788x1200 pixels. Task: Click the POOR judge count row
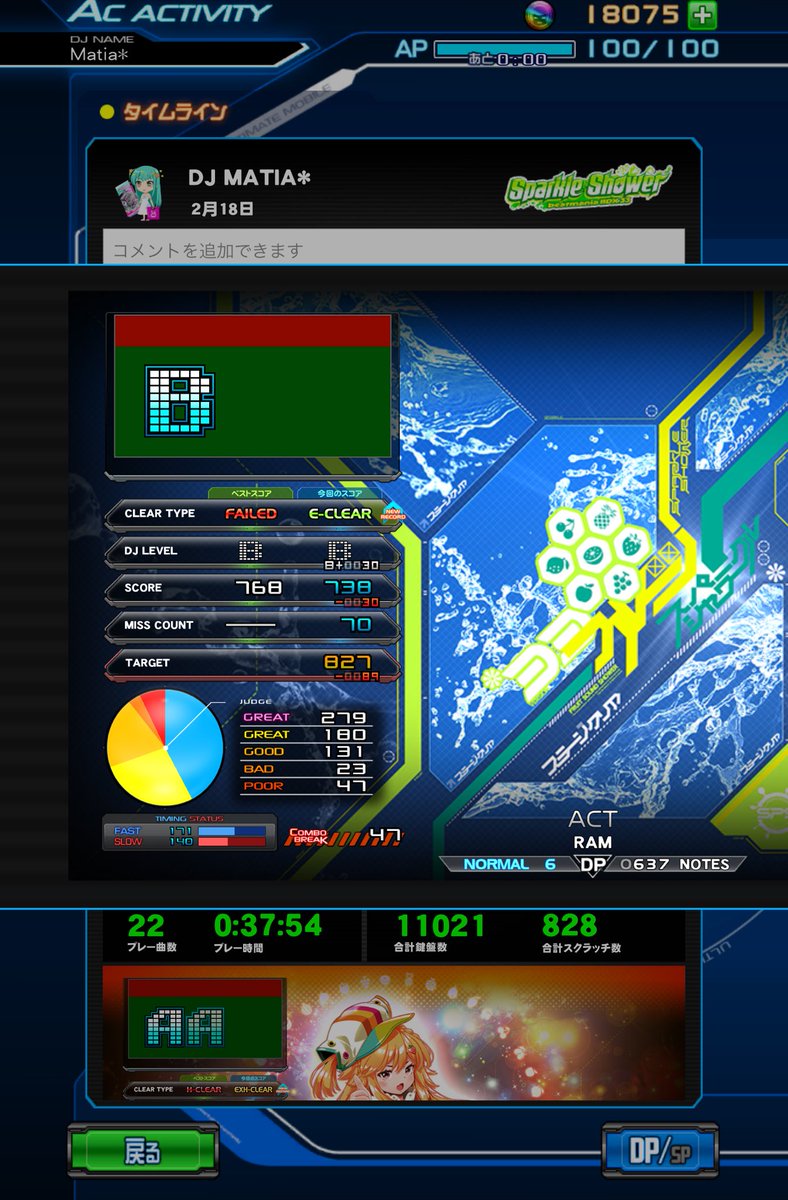pyautogui.click(x=305, y=786)
